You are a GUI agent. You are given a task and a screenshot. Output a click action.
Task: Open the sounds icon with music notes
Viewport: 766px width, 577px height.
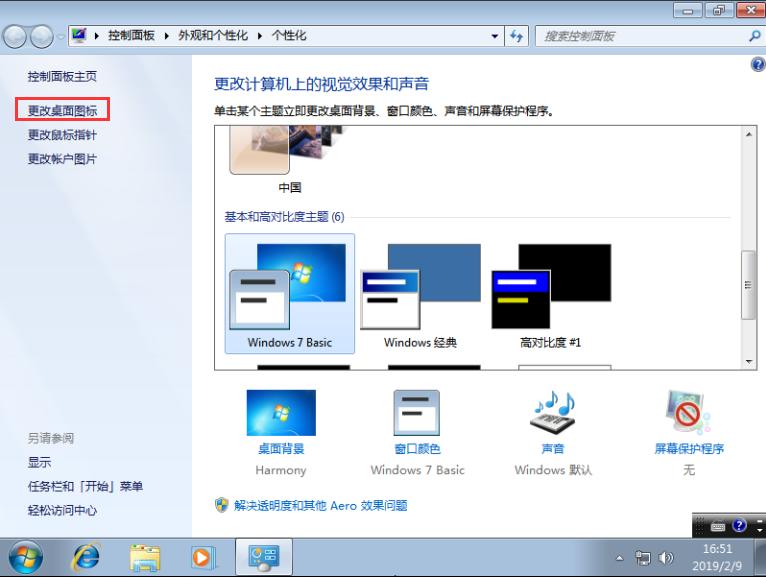coord(553,411)
